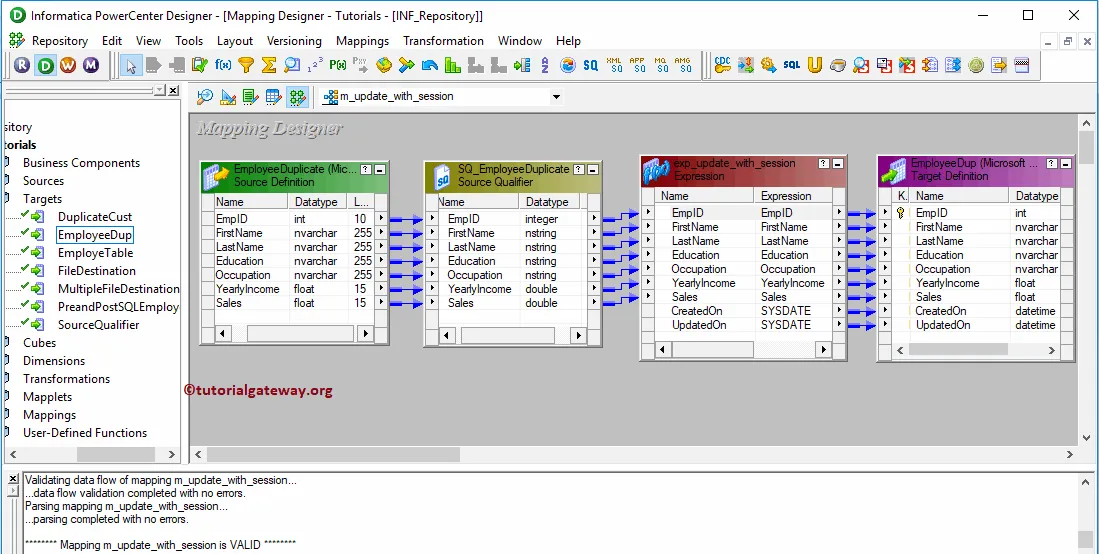Add a Filter funnel transformation

click(x=246, y=66)
